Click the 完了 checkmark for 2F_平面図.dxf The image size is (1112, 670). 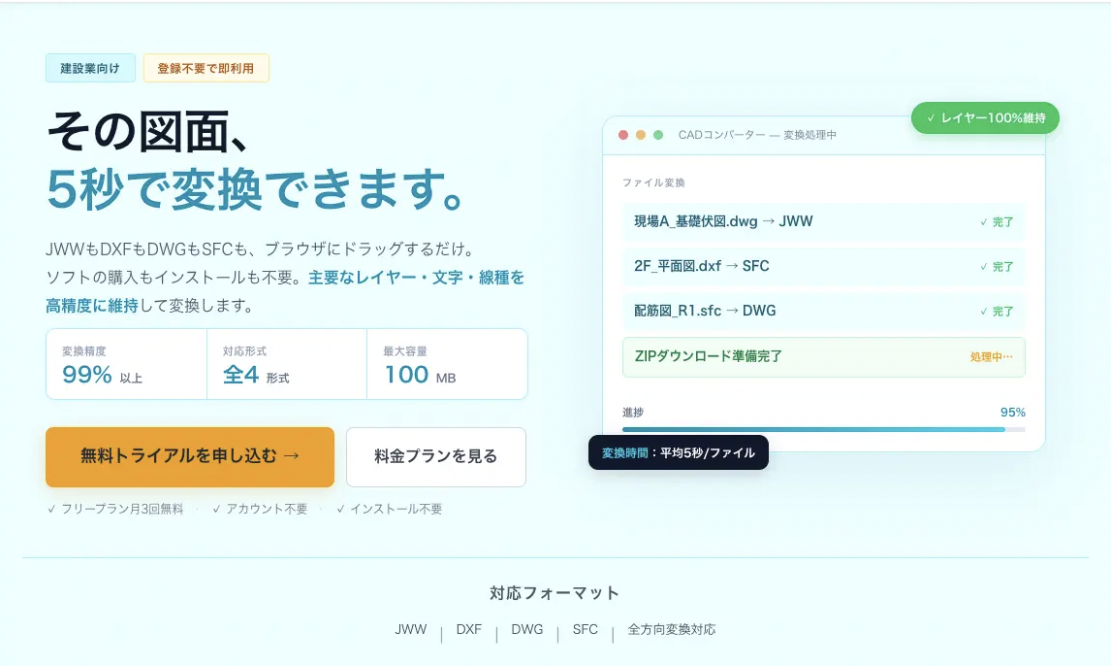pos(996,267)
